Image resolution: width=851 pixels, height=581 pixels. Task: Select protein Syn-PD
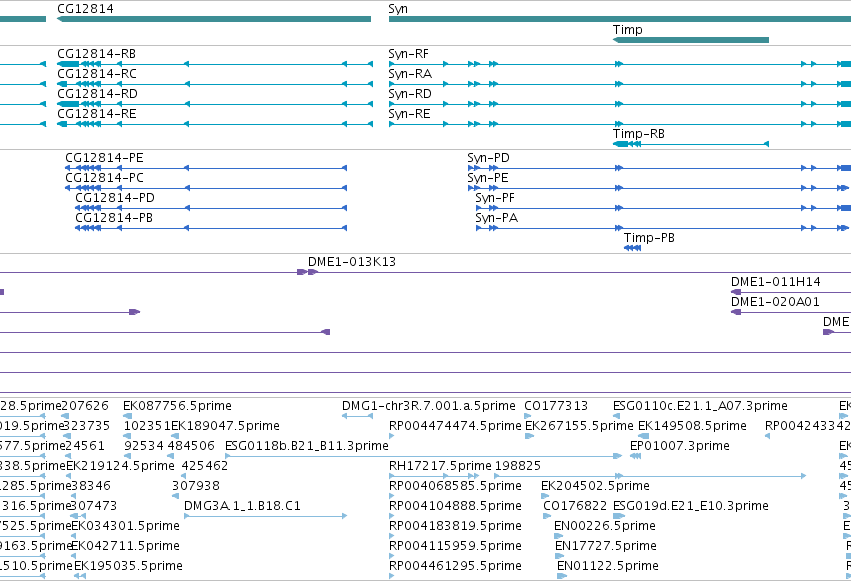click(x=488, y=158)
